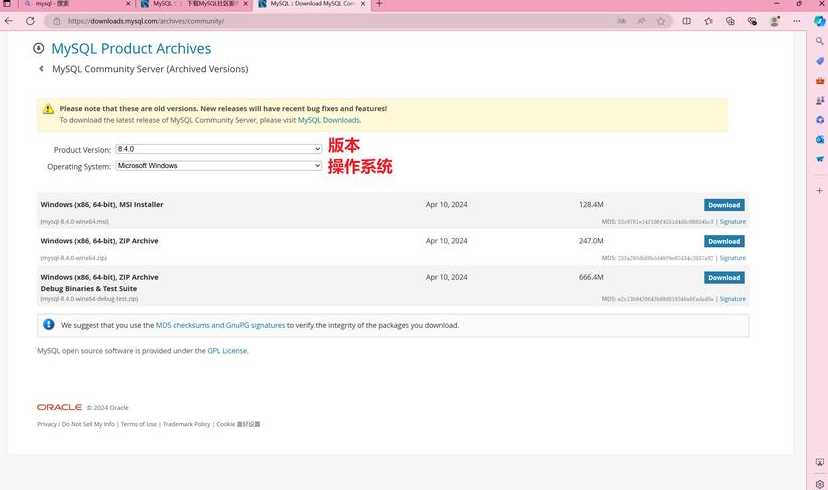Close the mysql search tab
The height and width of the screenshot is (490, 828).
128,4
